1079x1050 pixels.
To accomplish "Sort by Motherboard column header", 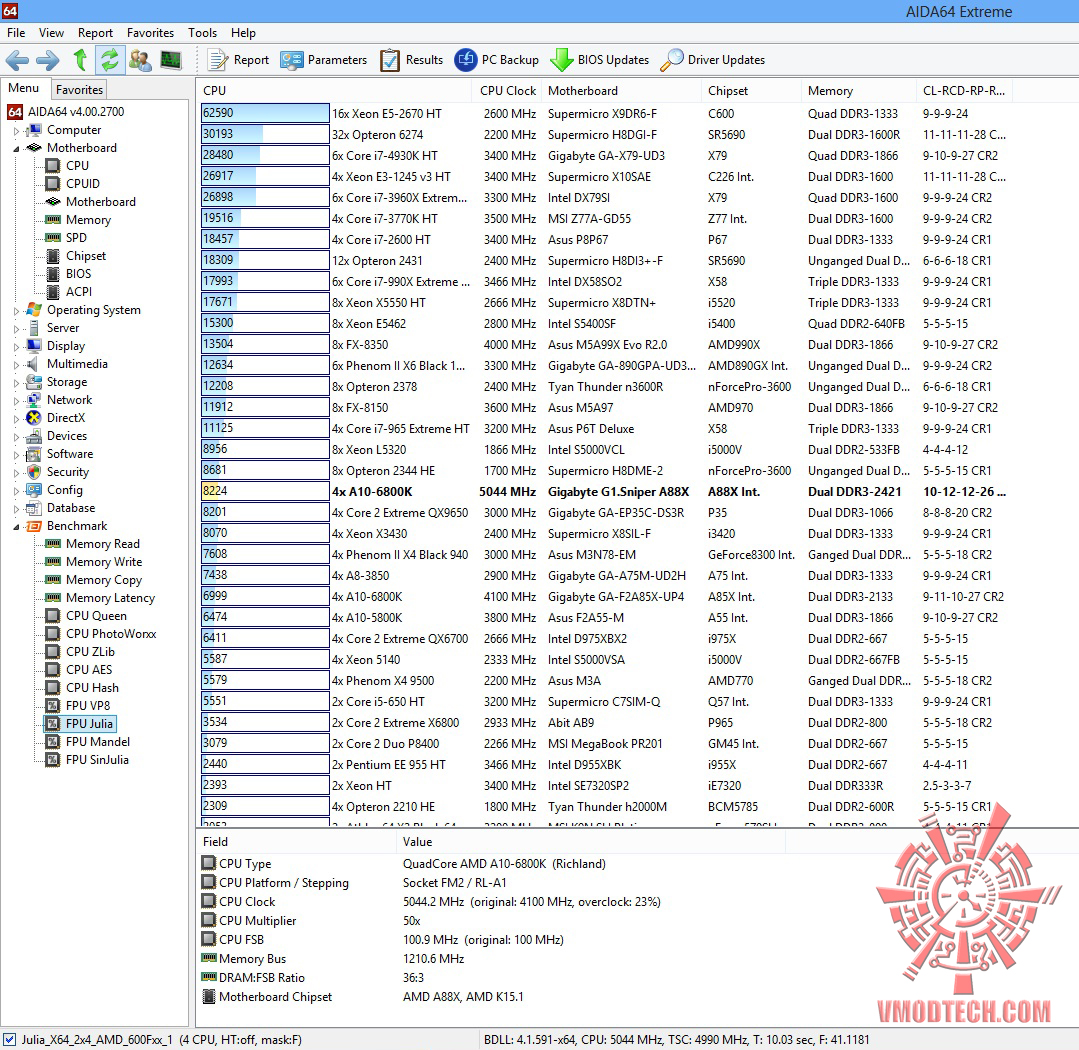I will (x=621, y=91).
